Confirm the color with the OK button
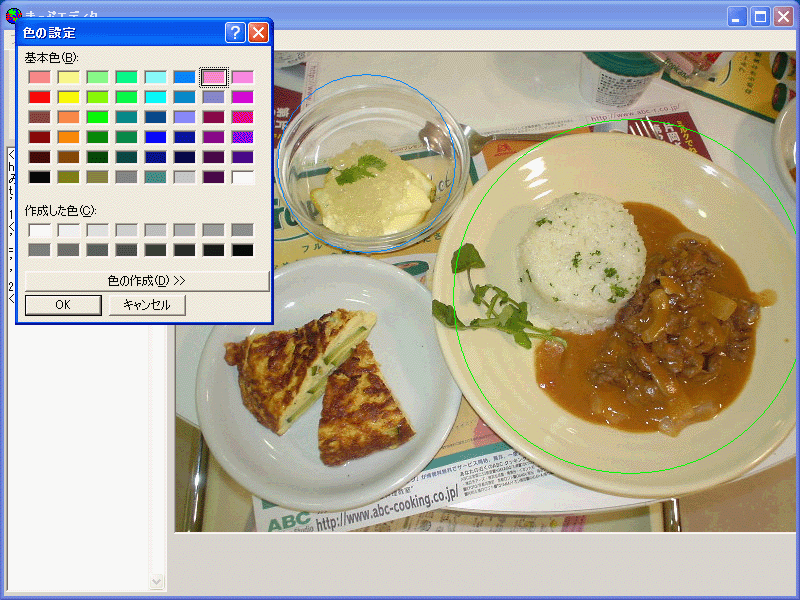This screenshot has height=600, width=800. tap(63, 305)
